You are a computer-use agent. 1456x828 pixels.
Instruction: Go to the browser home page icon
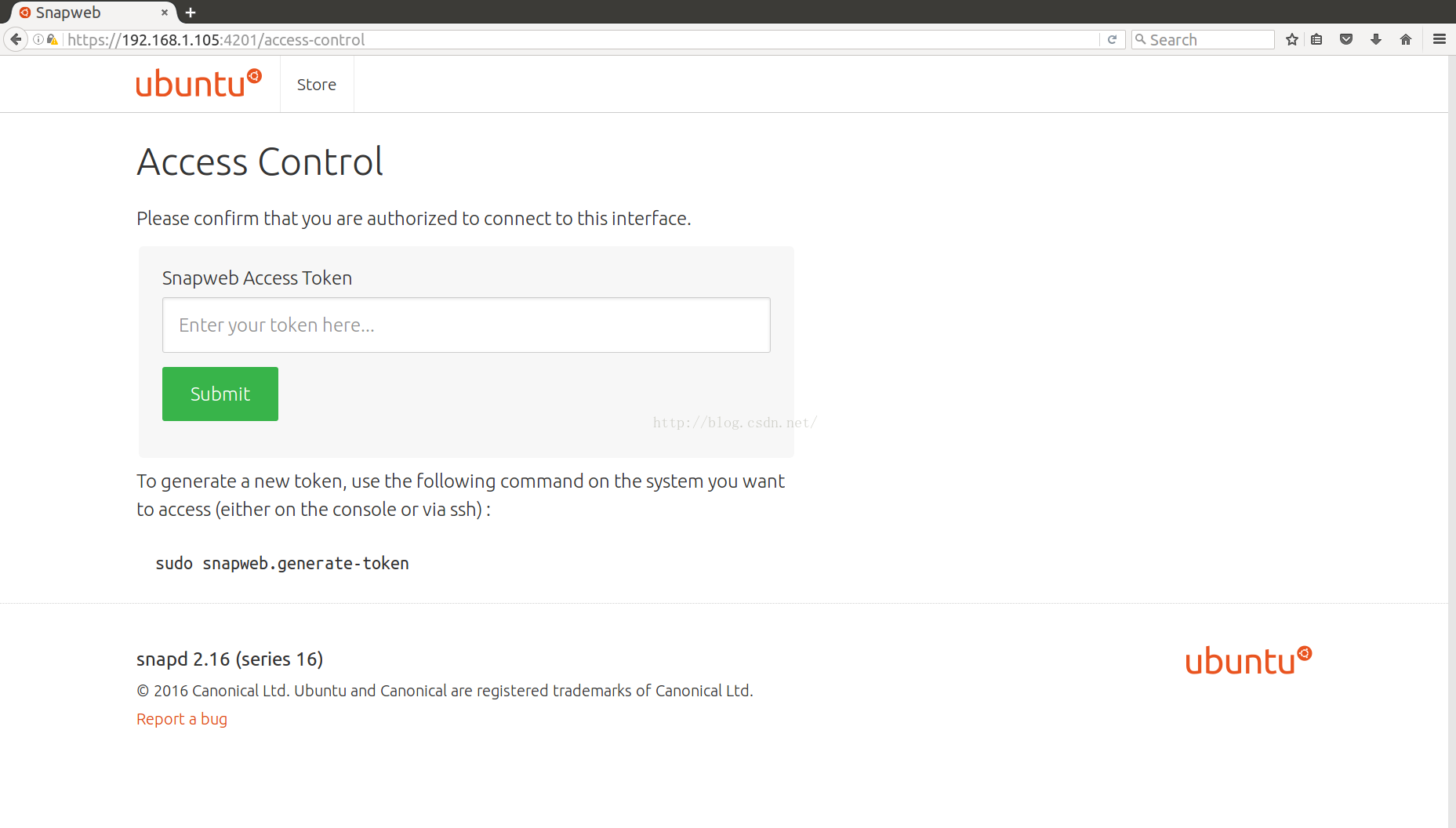(1406, 39)
